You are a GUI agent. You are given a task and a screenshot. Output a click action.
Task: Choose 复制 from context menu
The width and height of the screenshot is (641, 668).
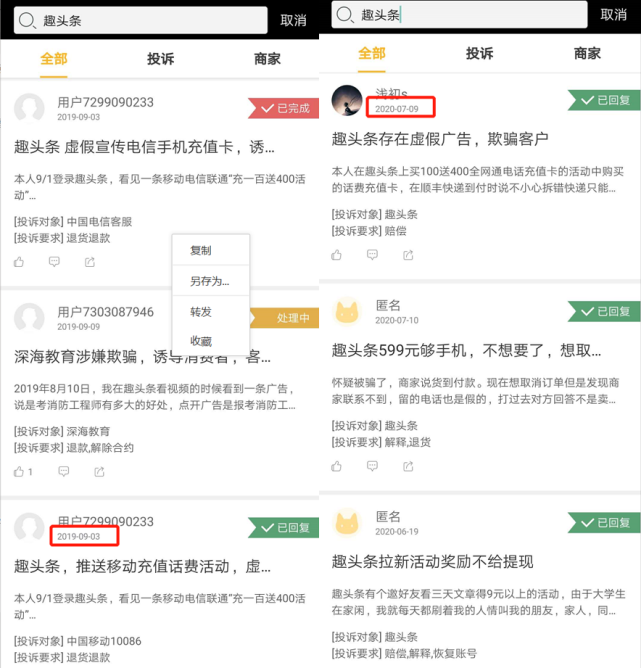(211, 250)
